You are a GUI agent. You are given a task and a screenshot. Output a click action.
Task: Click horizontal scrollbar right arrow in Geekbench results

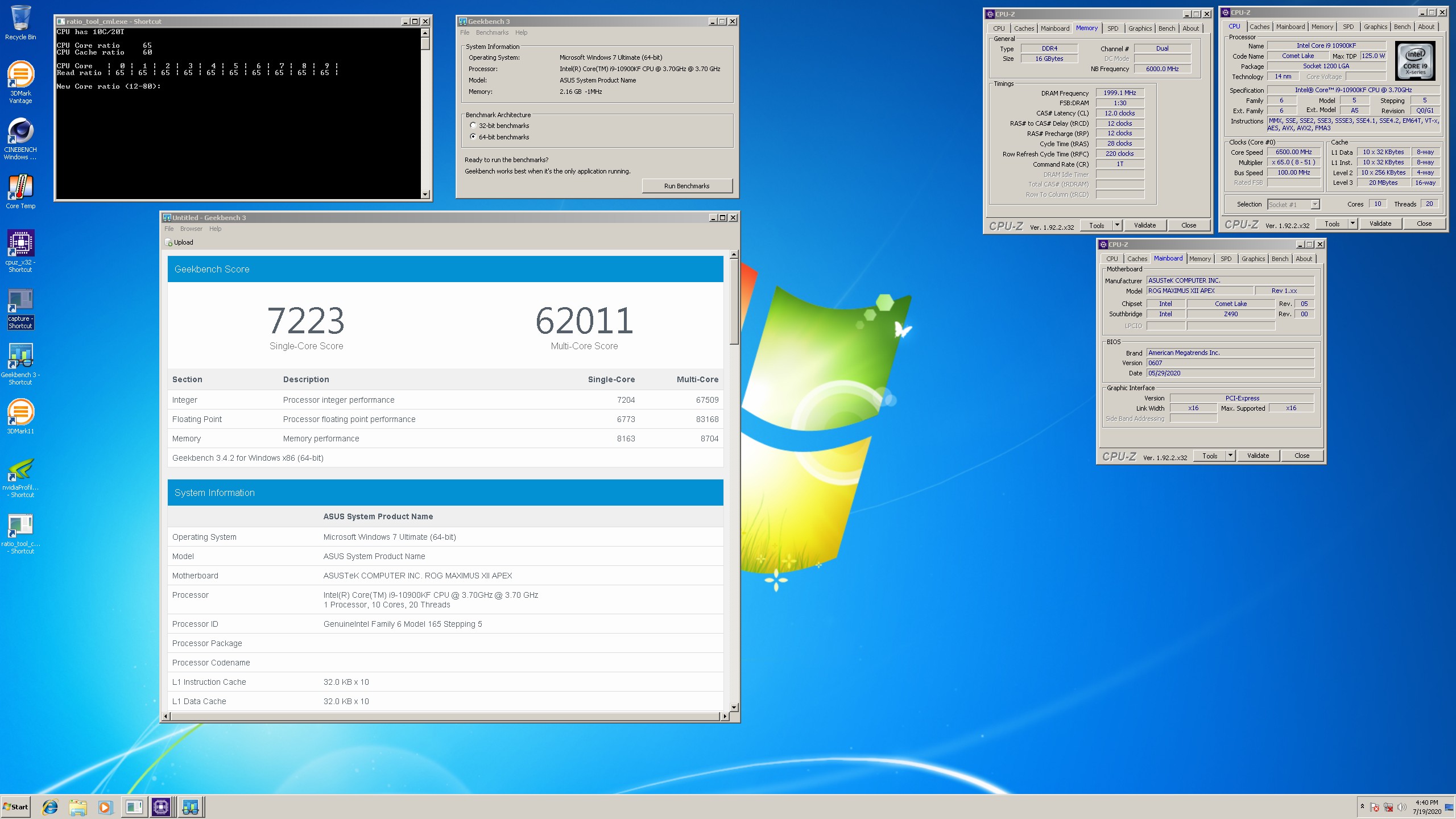pos(725,717)
